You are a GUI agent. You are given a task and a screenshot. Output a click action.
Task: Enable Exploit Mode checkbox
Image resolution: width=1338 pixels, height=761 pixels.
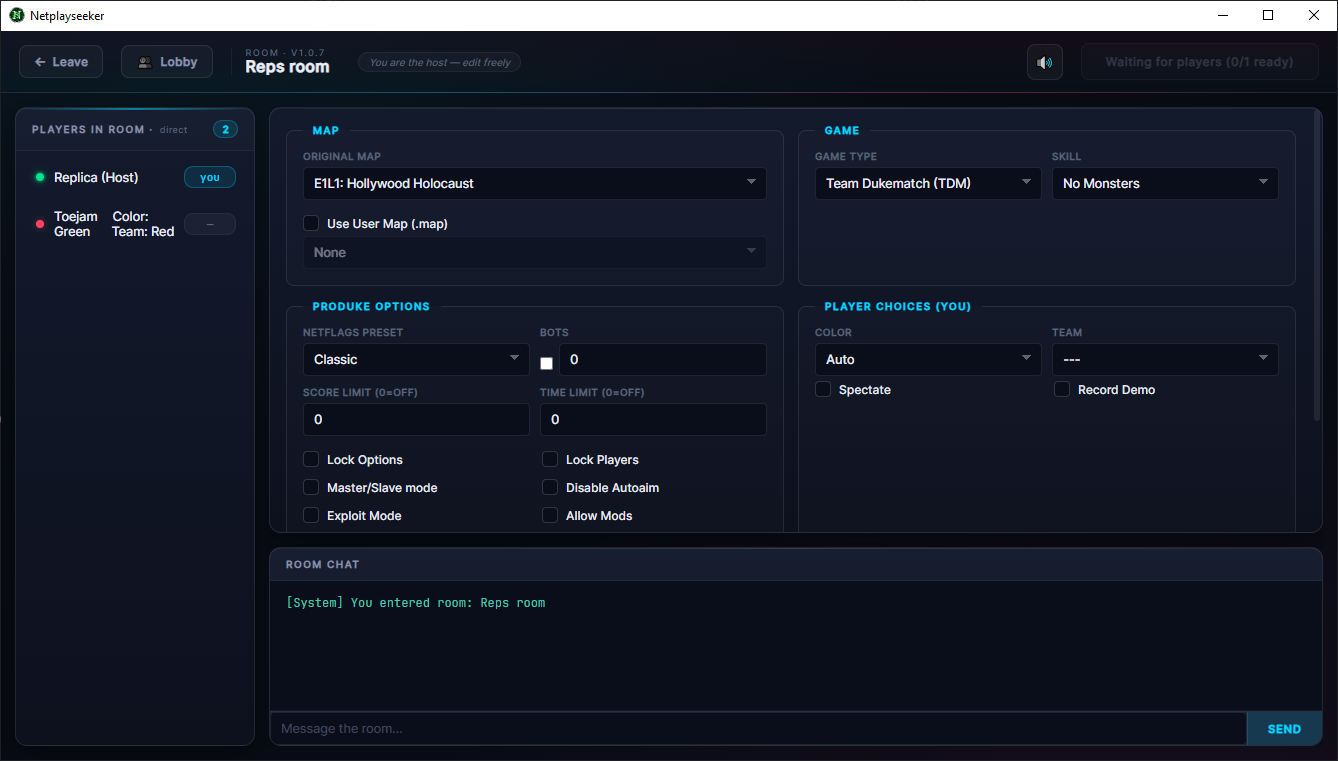click(x=311, y=516)
